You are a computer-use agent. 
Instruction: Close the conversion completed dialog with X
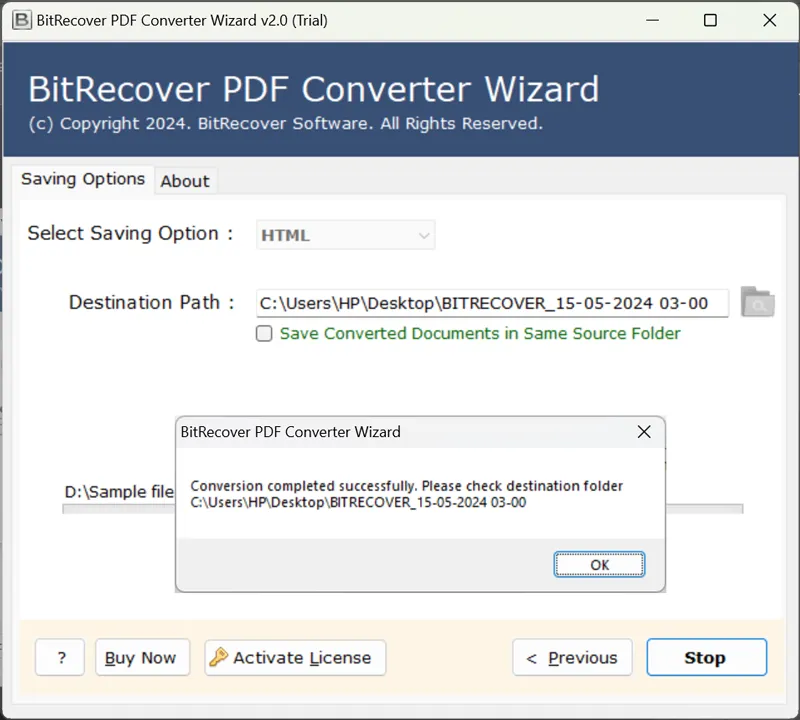[644, 432]
